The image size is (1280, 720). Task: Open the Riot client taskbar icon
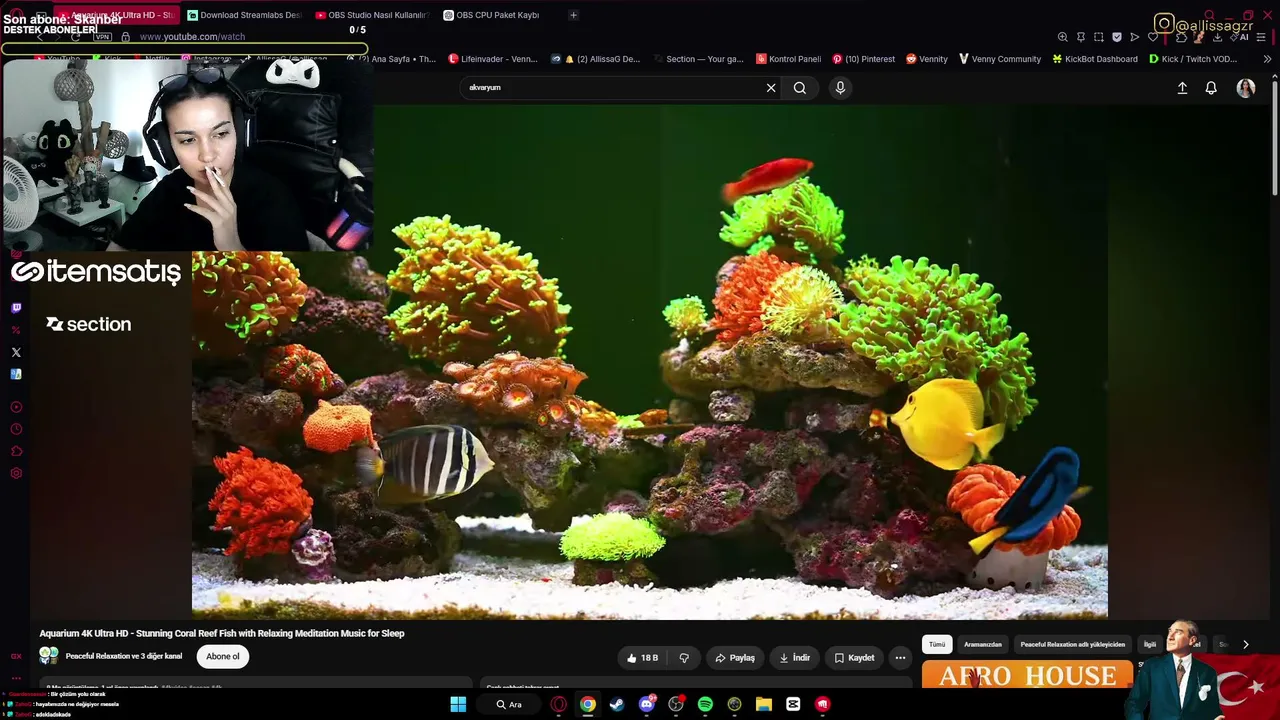tap(822, 704)
